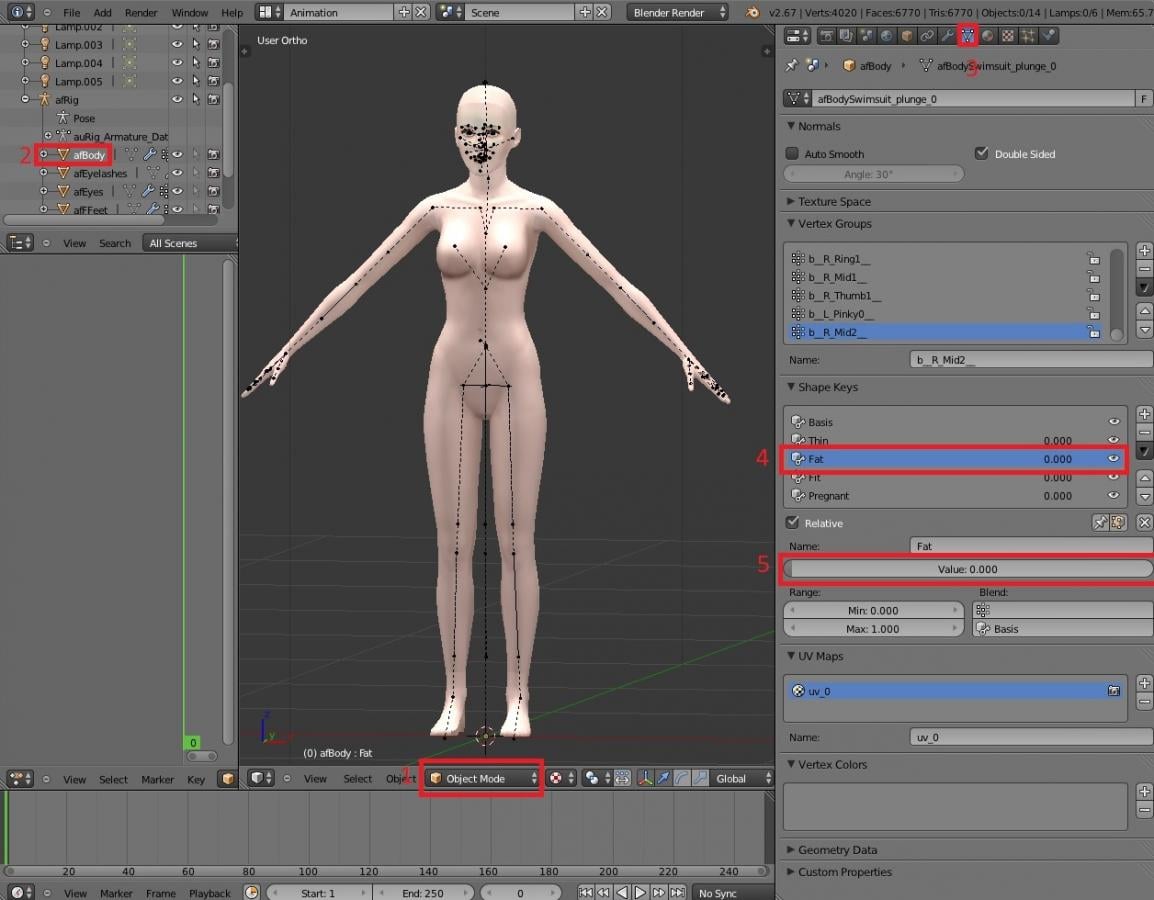Select the Fat shape key
Screen dimensions: 1154x900
[x=955, y=458]
